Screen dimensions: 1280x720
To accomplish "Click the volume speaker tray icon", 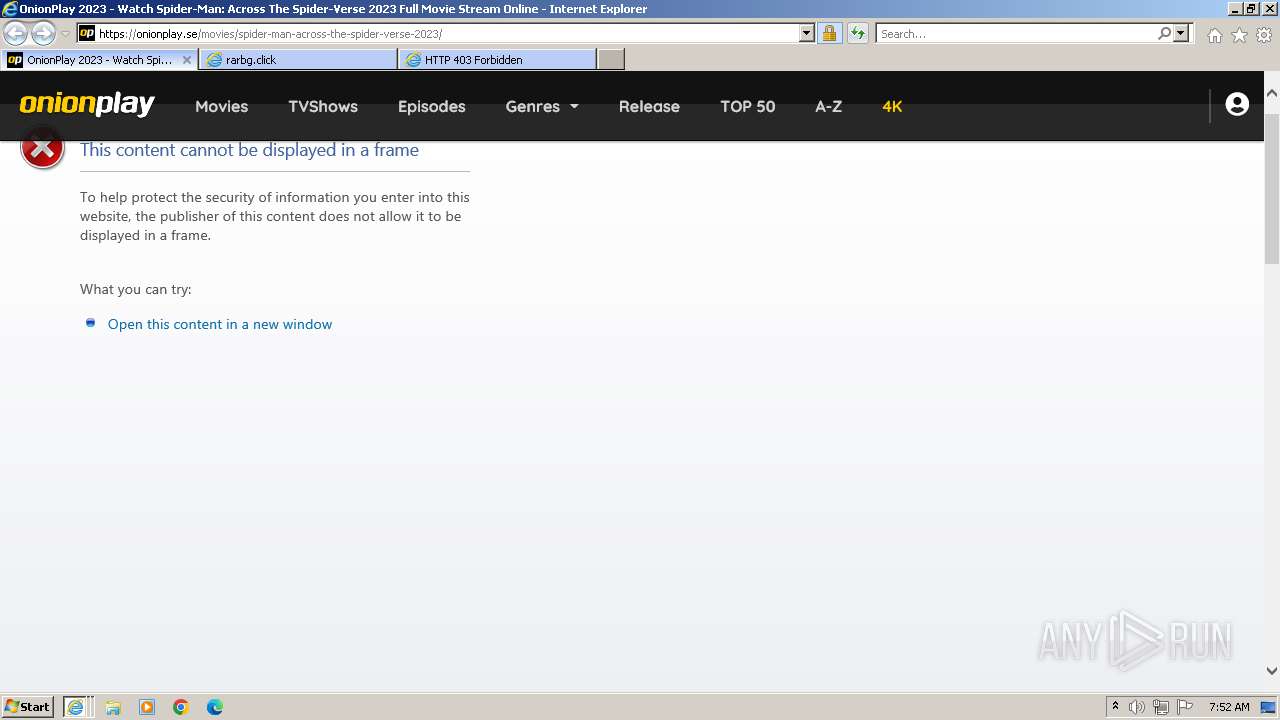I will 1137,707.
